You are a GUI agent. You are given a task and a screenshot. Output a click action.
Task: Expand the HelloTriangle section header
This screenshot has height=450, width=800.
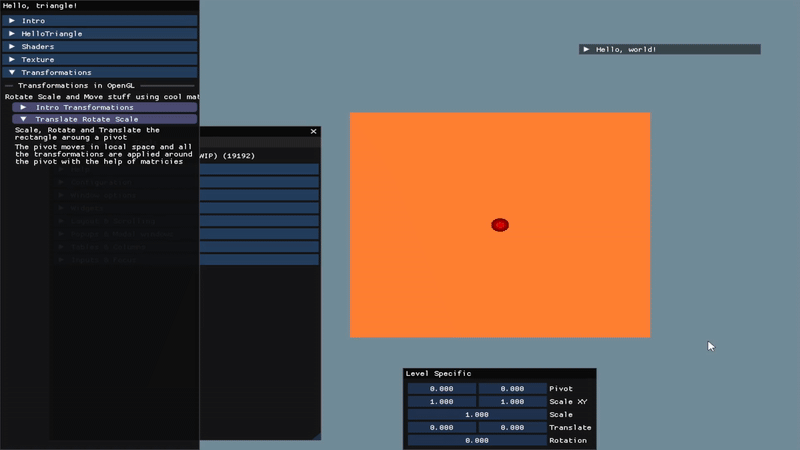[99, 34]
